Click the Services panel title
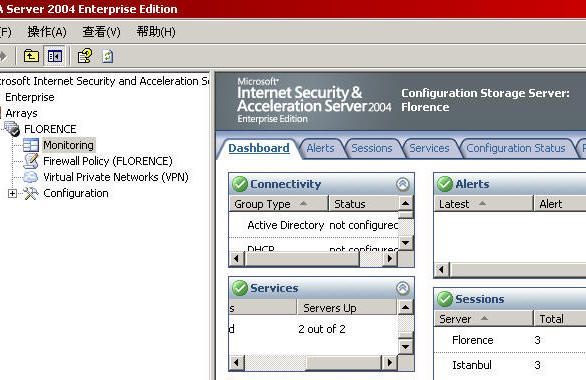The image size is (586, 380). coord(274,288)
